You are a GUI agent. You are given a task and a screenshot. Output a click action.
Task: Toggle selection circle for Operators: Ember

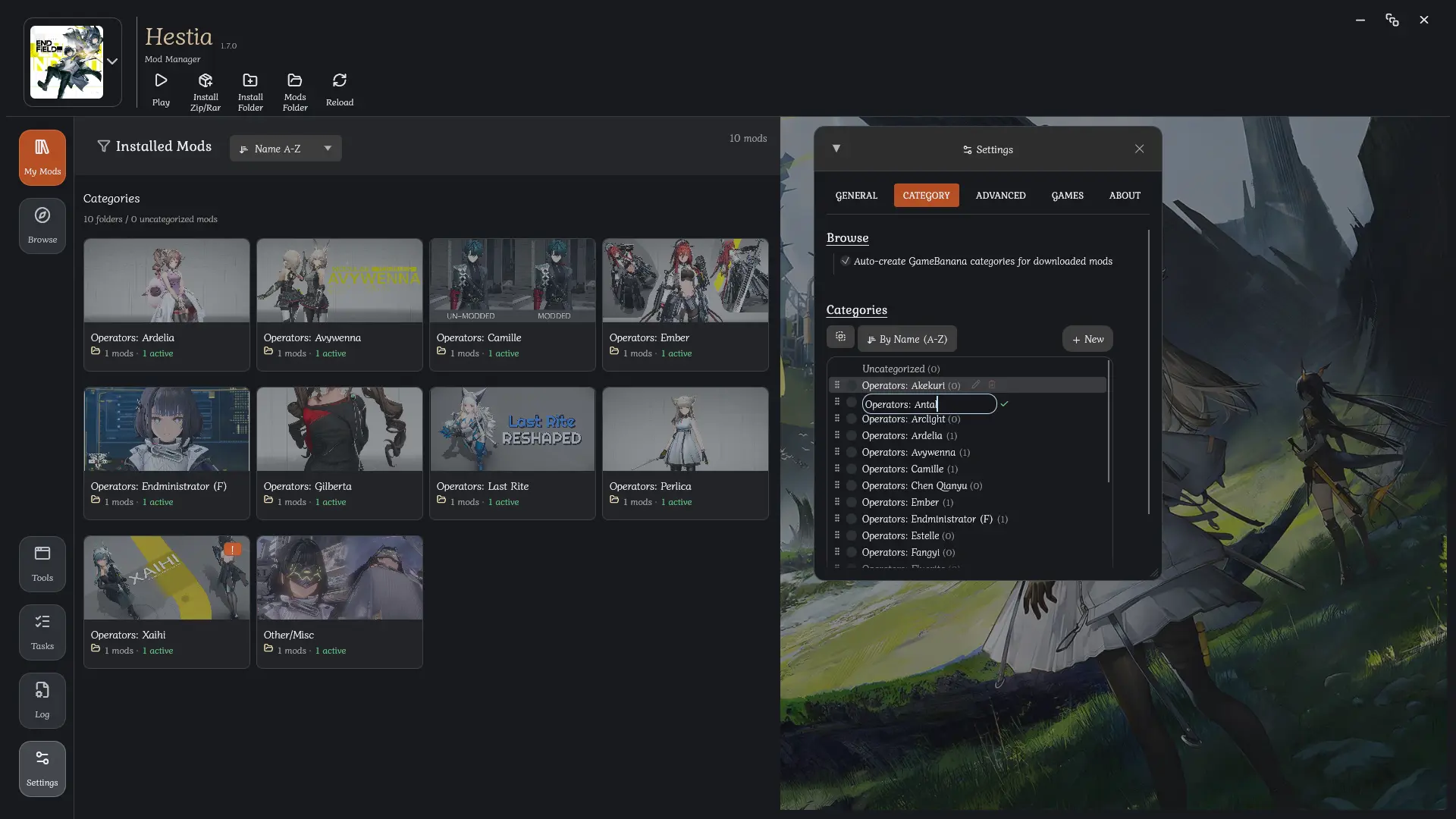(852, 502)
